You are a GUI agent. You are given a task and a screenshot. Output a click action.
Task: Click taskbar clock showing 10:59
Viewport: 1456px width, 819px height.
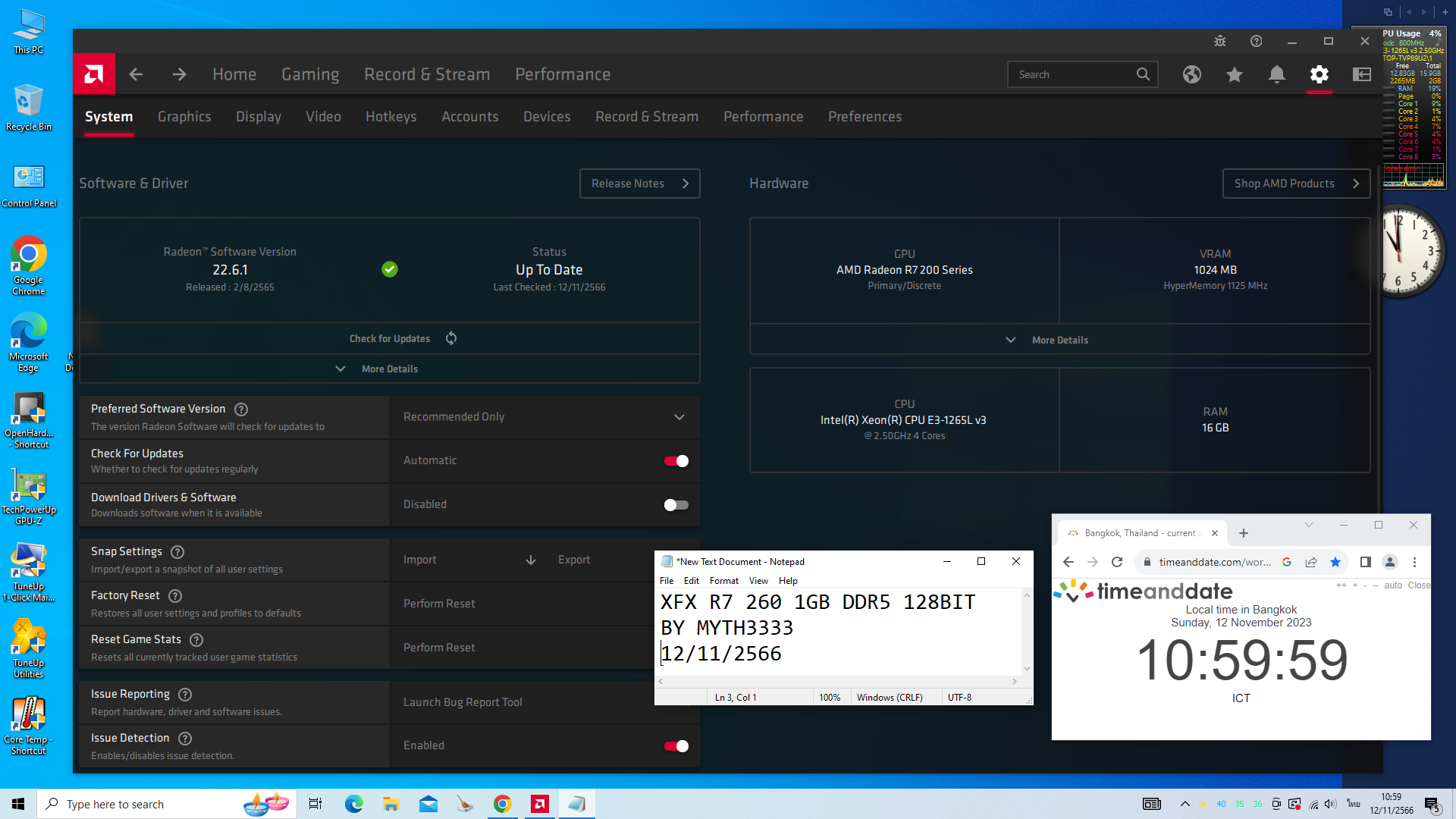[1391, 804]
